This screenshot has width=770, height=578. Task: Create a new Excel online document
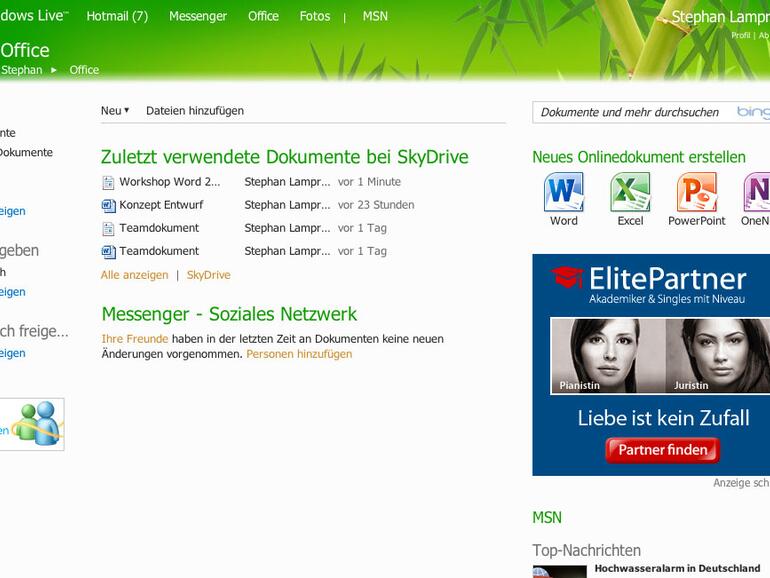[x=630, y=199]
